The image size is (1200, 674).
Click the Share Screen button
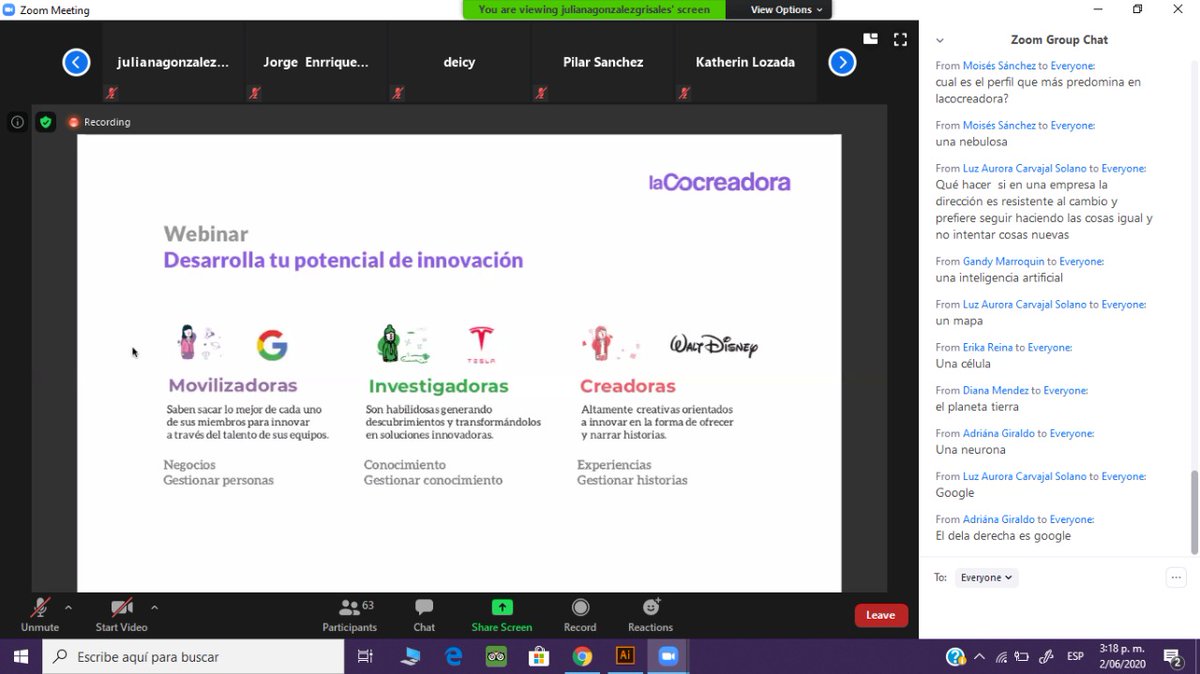tap(502, 614)
